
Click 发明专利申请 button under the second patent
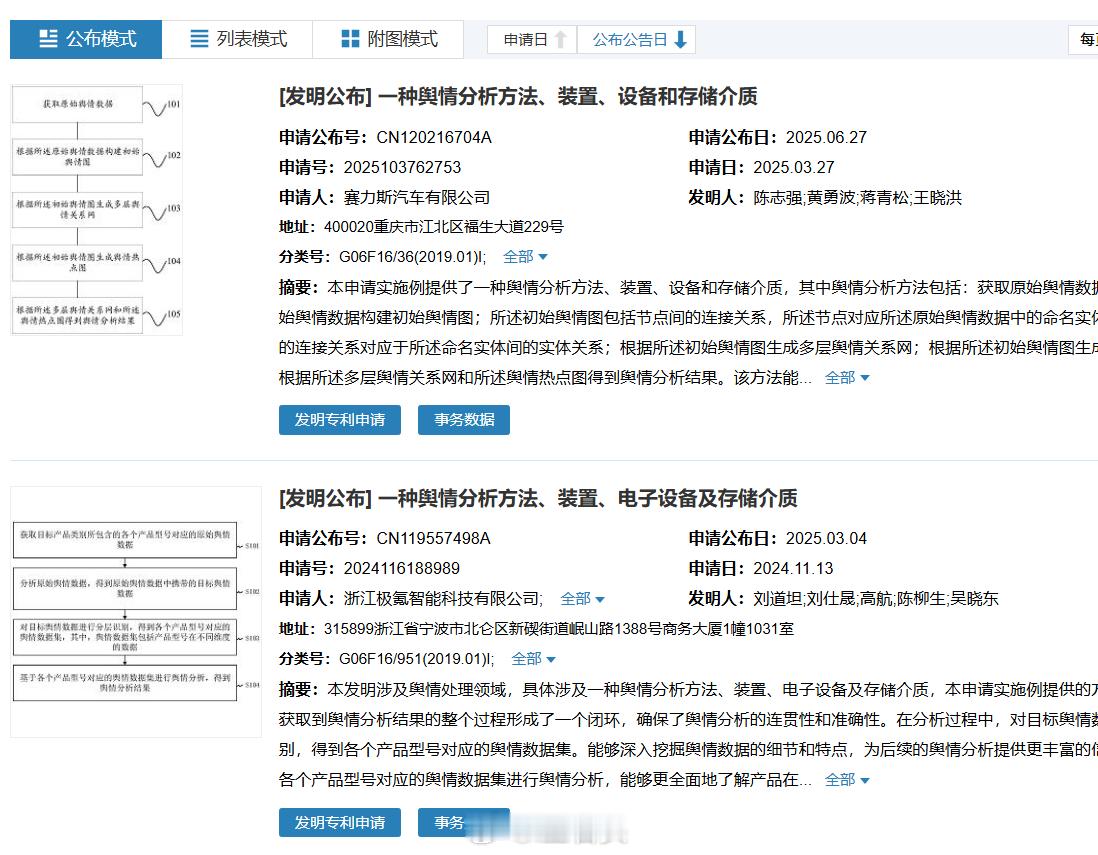click(339, 824)
